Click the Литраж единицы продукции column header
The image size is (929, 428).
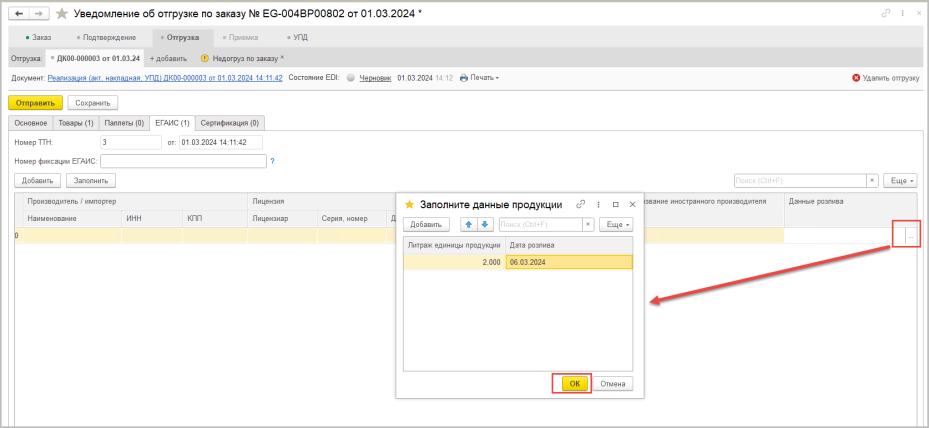click(454, 245)
